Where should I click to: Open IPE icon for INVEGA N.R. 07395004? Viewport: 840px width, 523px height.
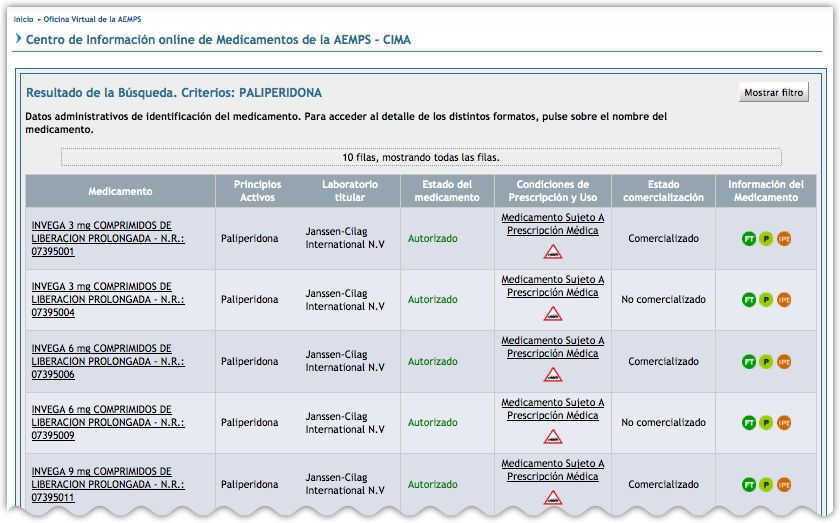tap(784, 300)
